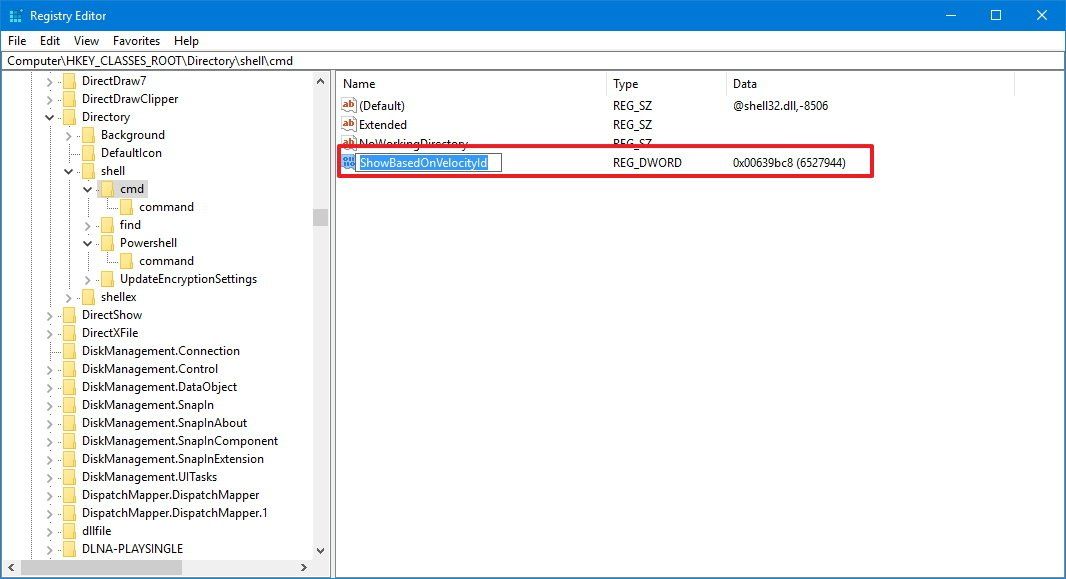Click the ab icon beside (Default)

[347, 105]
